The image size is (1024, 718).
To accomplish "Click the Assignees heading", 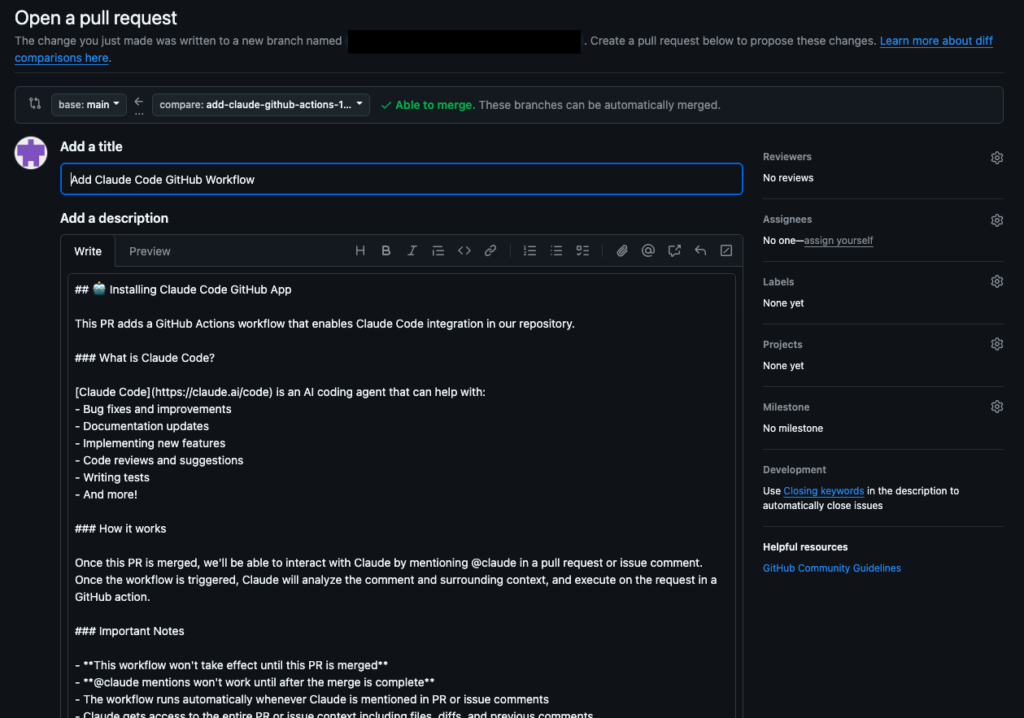I will tap(787, 220).
